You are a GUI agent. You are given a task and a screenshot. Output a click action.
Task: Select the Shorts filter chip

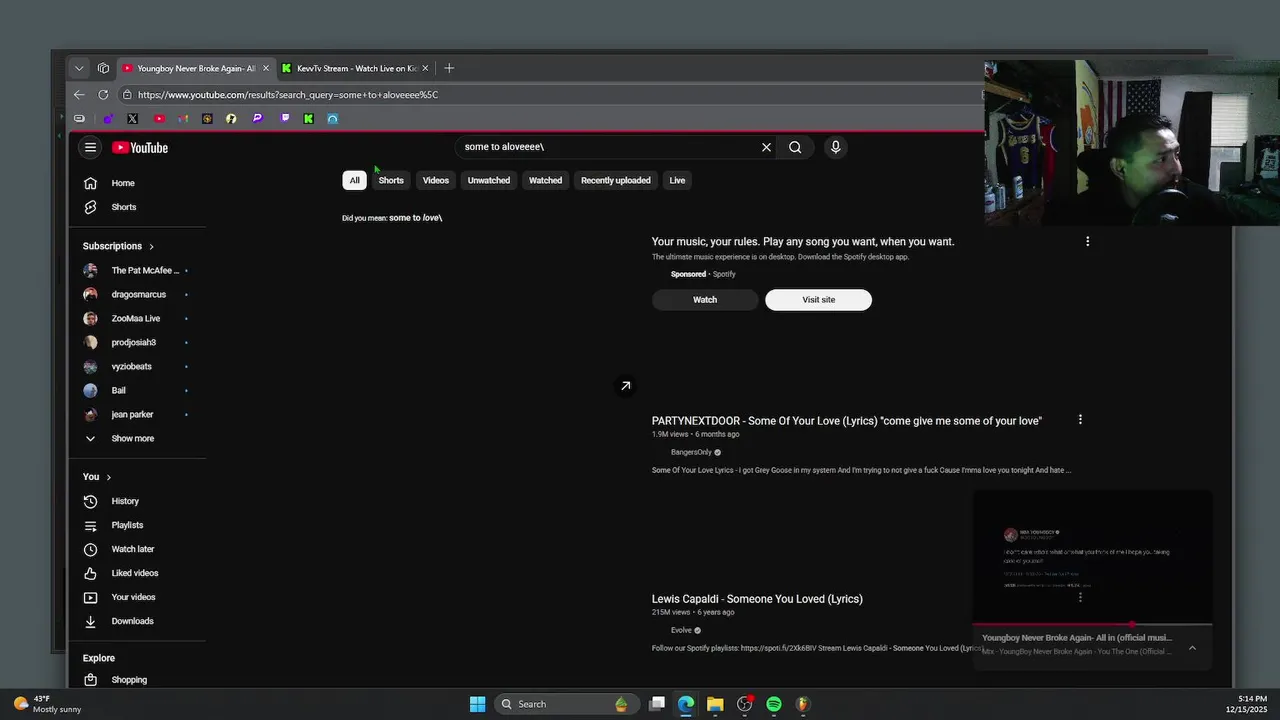coord(391,180)
